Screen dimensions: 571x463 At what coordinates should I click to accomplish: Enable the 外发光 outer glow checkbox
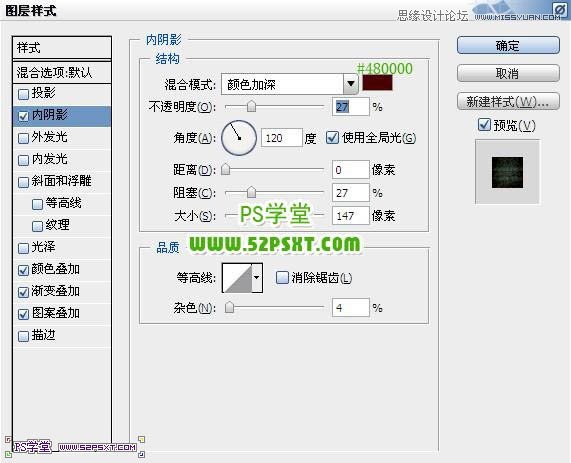pyautogui.click(x=23, y=138)
